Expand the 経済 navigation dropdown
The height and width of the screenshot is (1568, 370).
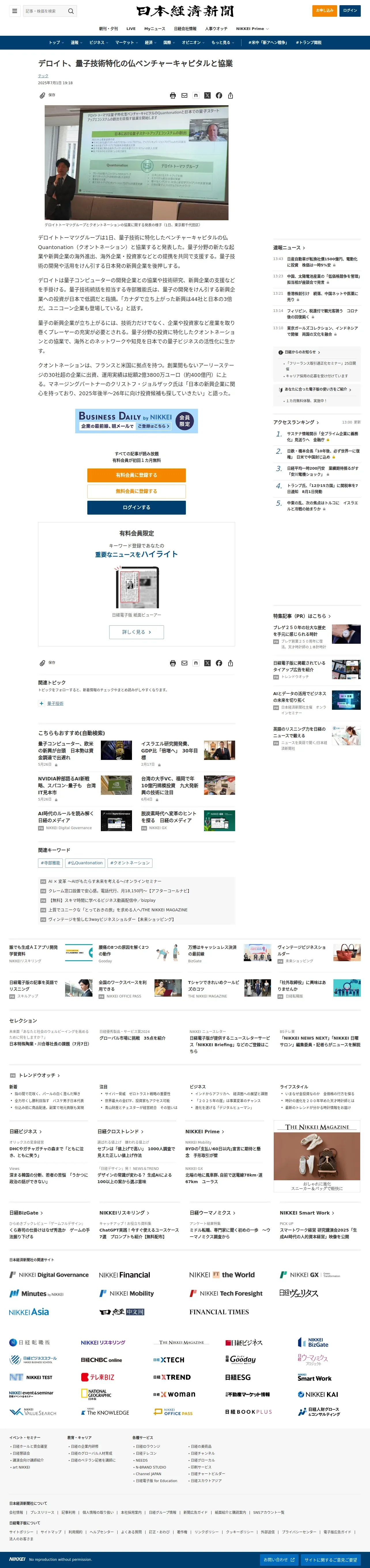(151, 43)
